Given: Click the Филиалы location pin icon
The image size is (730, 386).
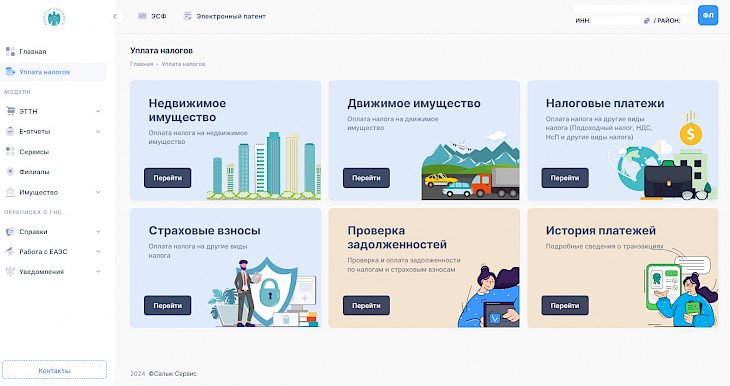Looking at the screenshot, I should tap(10, 172).
